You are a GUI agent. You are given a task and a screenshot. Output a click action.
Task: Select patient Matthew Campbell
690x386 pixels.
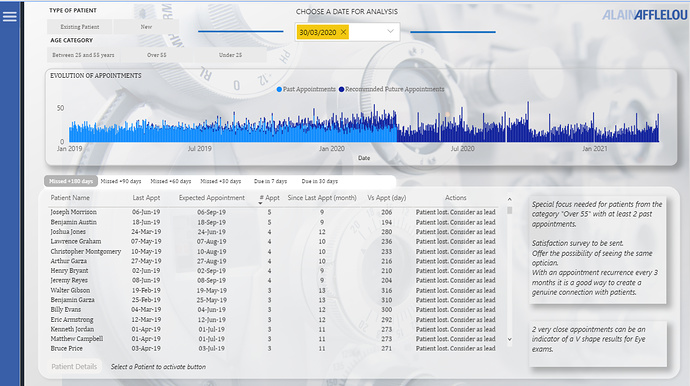[x=77, y=339]
